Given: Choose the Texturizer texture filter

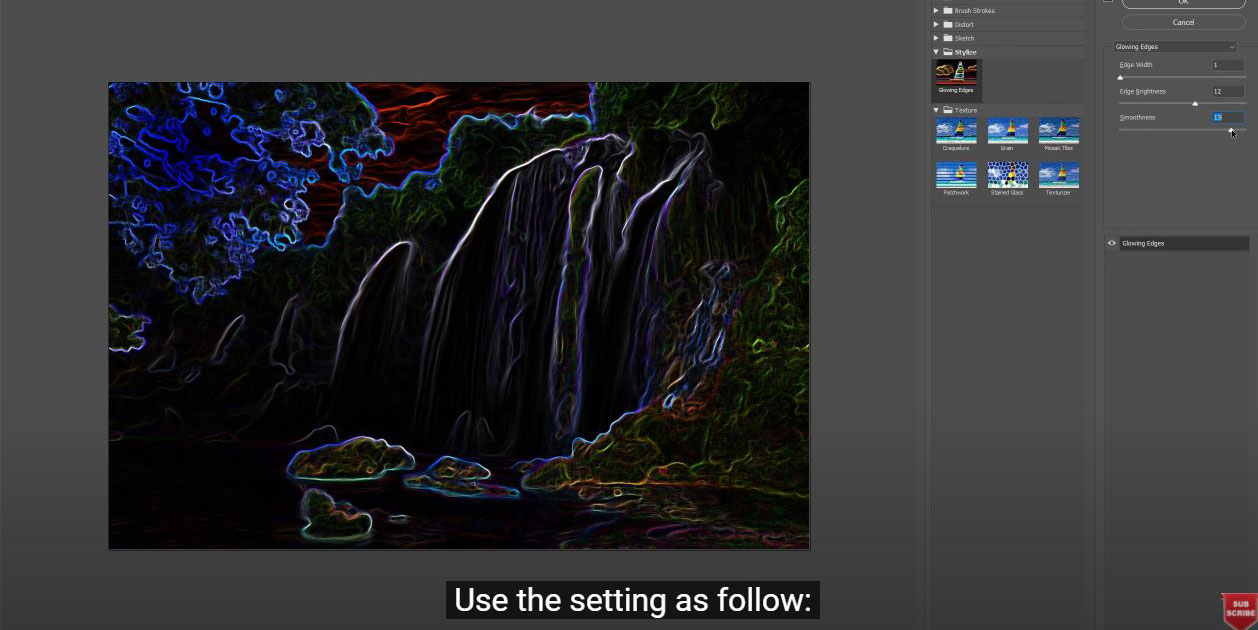Looking at the screenshot, I should [1058, 179].
